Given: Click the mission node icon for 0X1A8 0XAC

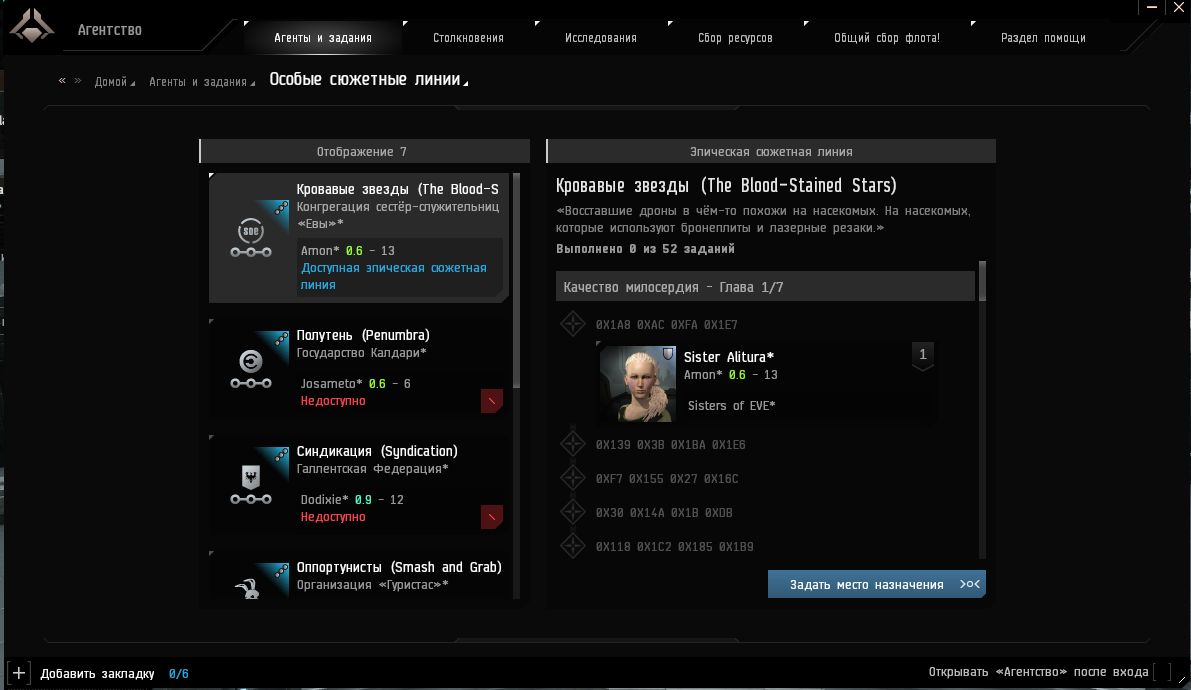Looking at the screenshot, I should (x=573, y=324).
